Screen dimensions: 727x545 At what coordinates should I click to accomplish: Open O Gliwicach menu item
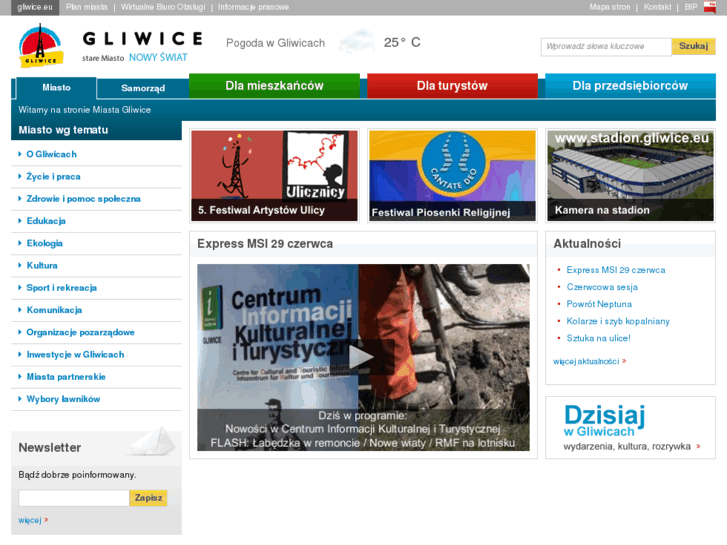pos(51,154)
